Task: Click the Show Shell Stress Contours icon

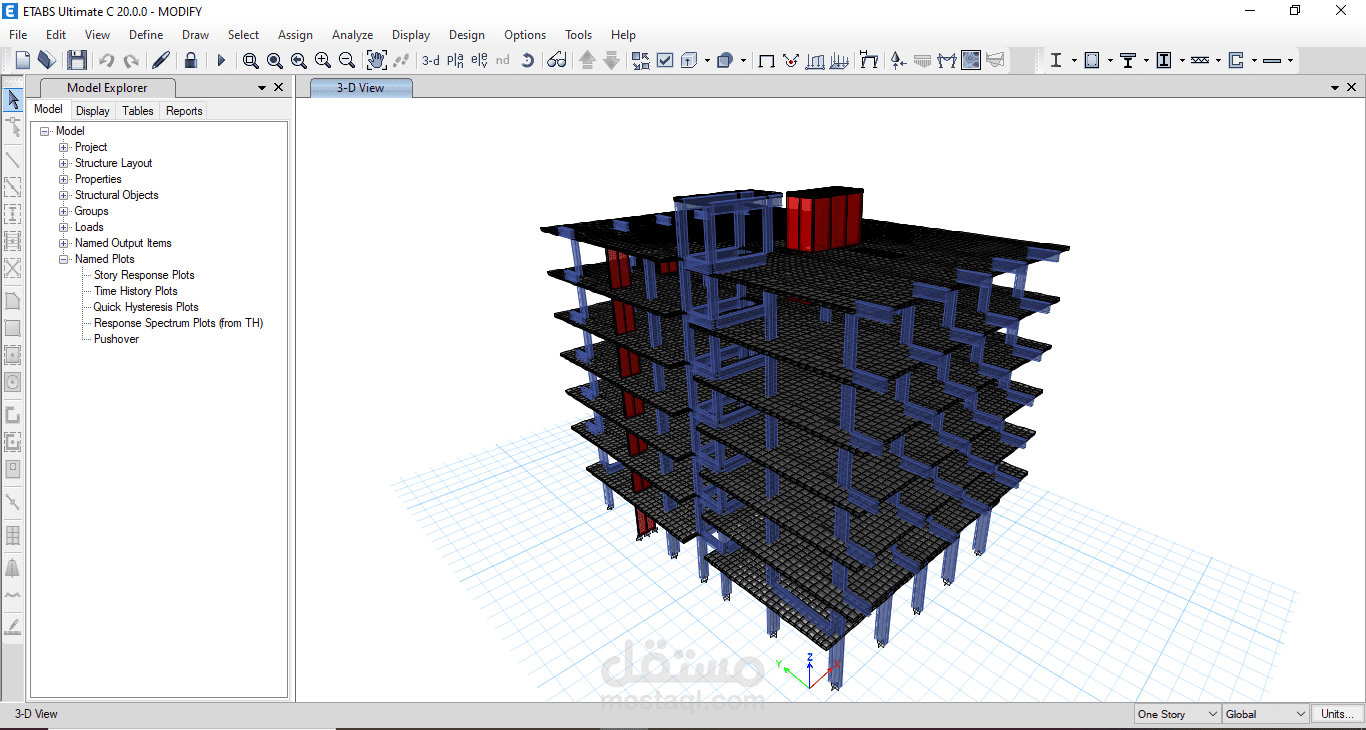Action: pos(970,61)
